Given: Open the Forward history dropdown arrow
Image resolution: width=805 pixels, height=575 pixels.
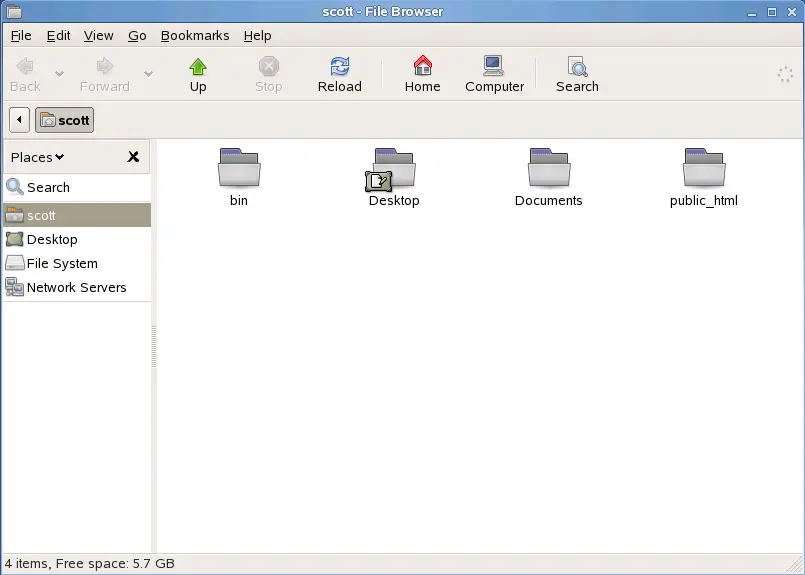Looking at the screenshot, I should (x=148, y=74).
